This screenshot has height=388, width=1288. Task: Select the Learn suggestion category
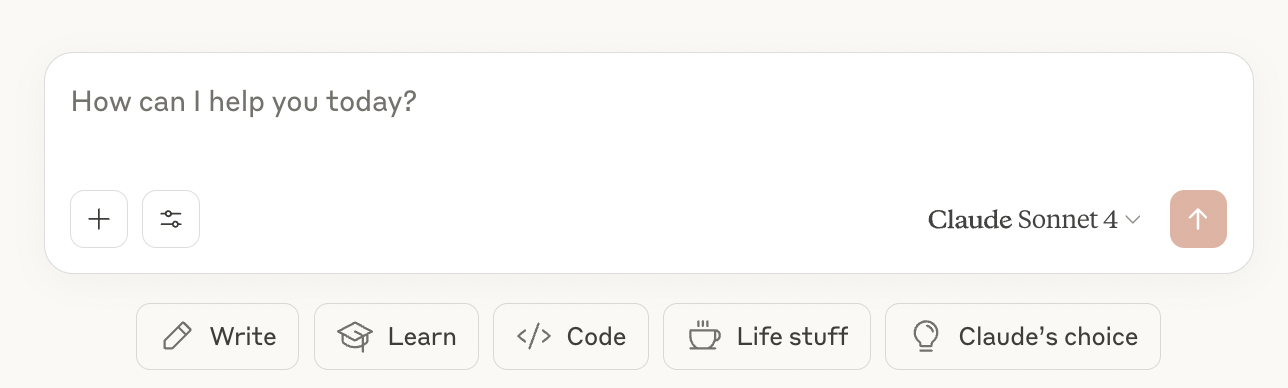pos(396,337)
